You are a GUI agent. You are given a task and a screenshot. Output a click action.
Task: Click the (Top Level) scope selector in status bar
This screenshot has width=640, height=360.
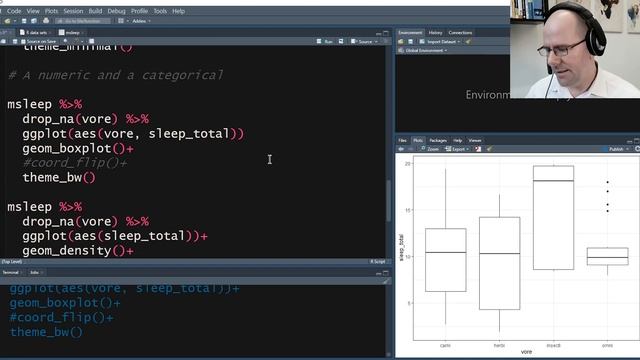click(x=12, y=262)
